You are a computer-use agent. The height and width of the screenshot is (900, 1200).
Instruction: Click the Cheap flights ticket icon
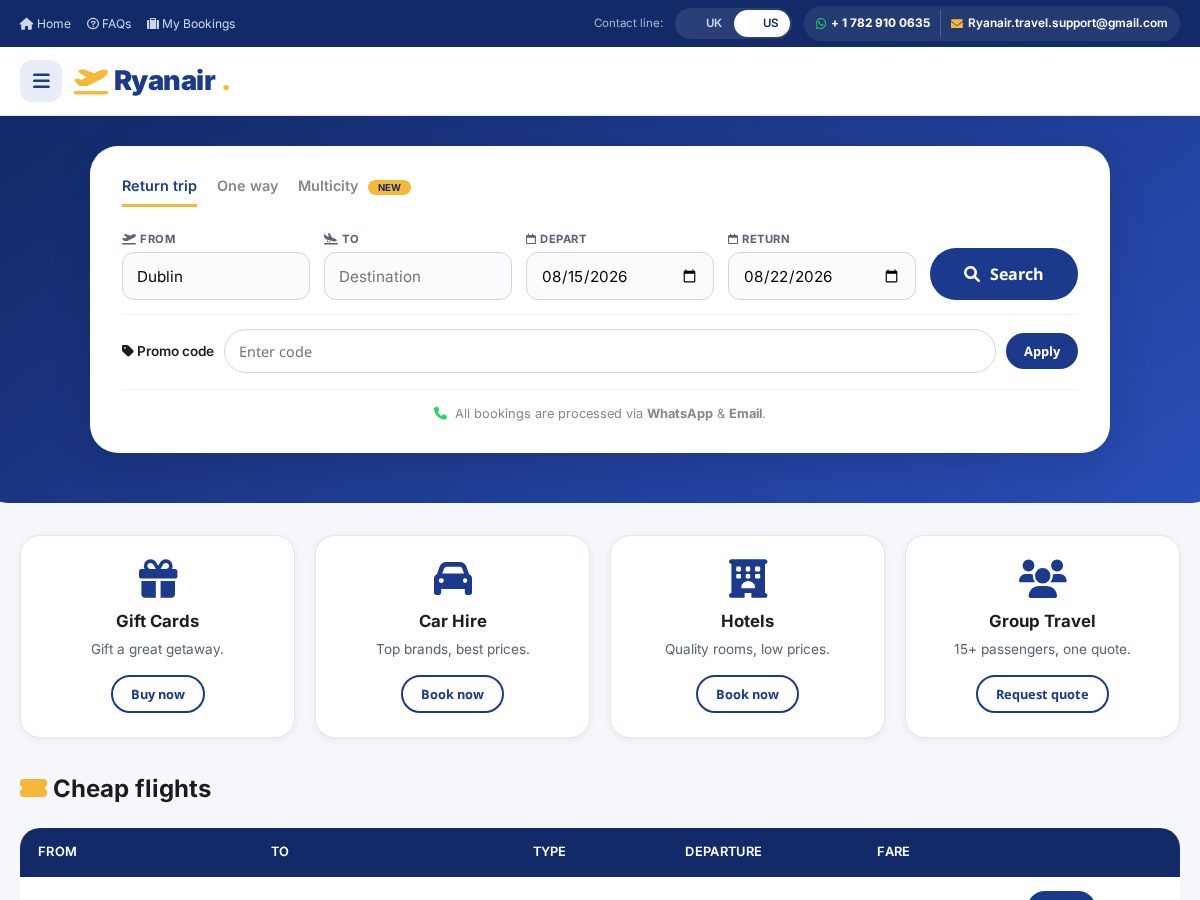tap(34, 788)
